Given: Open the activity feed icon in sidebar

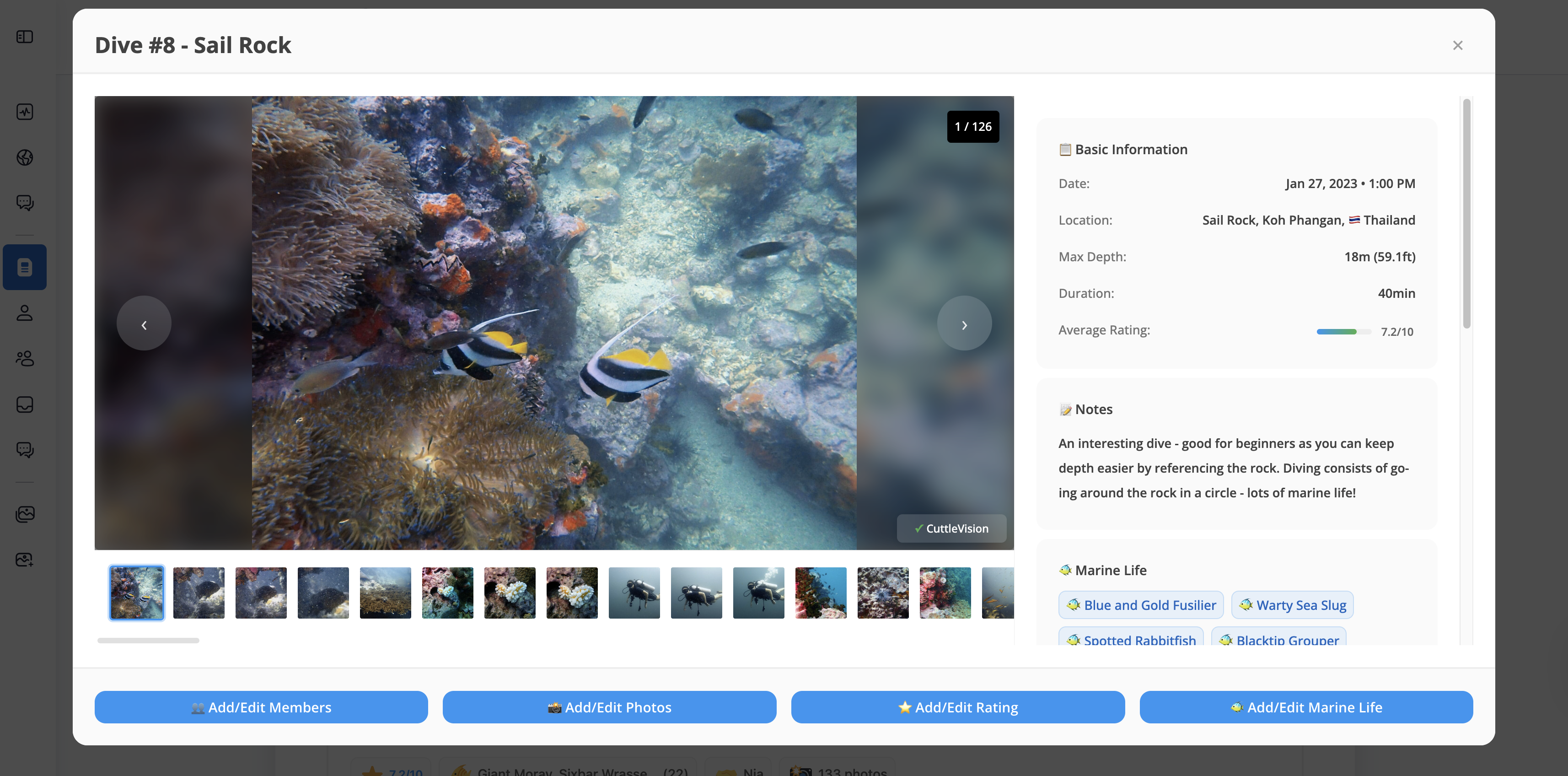Looking at the screenshot, I should pos(25,112).
